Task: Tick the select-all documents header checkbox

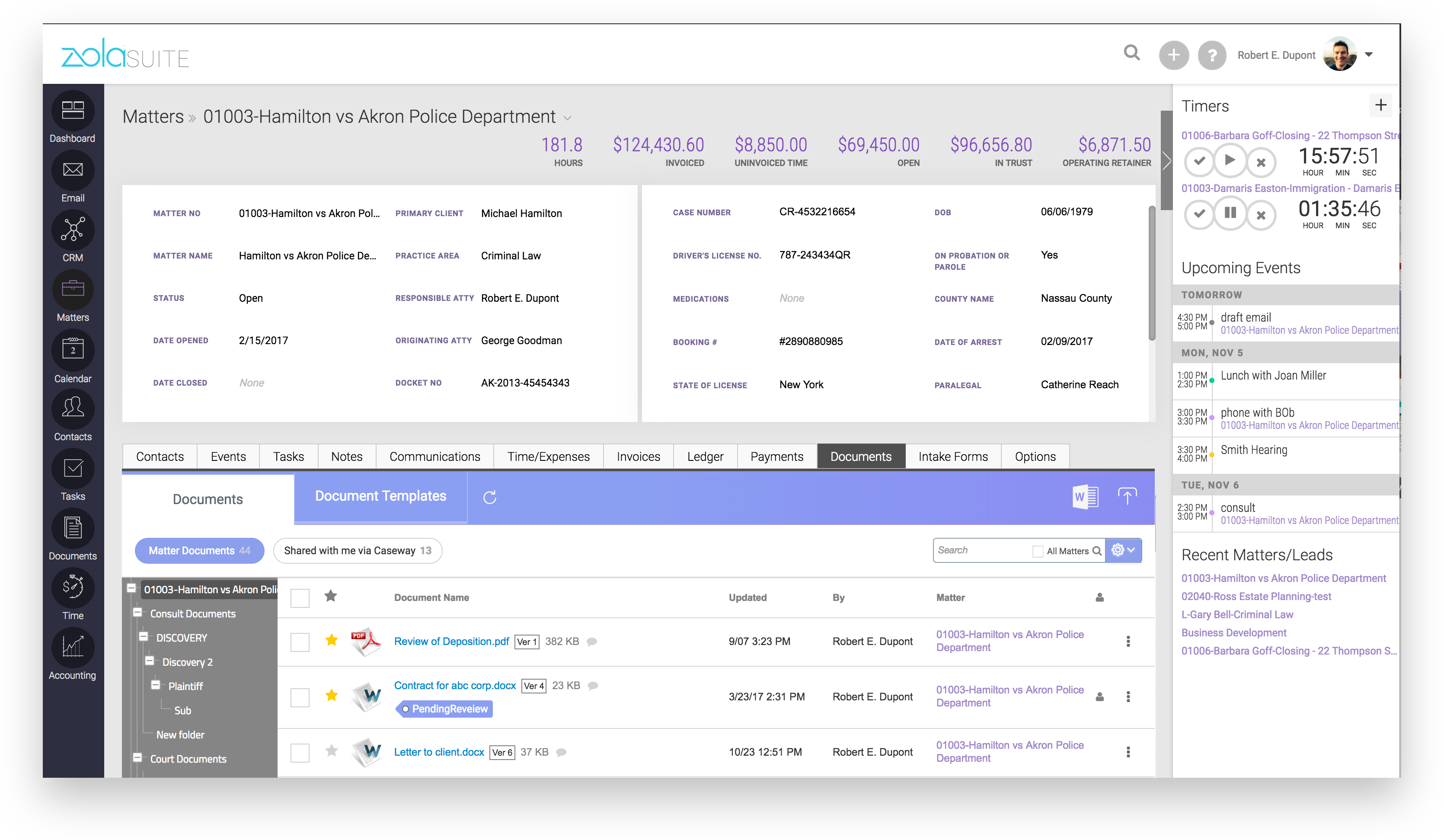Action: [300, 598]
